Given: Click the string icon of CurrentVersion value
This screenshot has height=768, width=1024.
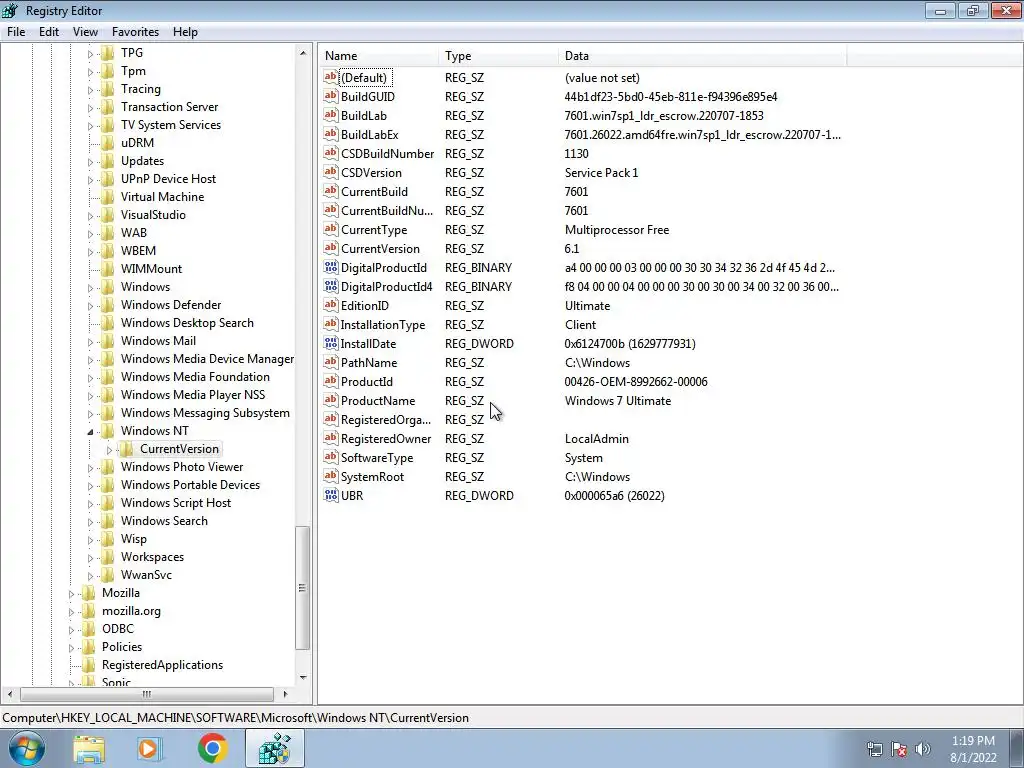Looking at the screenshot, I should pyautogui.click(x=330, y=248).
